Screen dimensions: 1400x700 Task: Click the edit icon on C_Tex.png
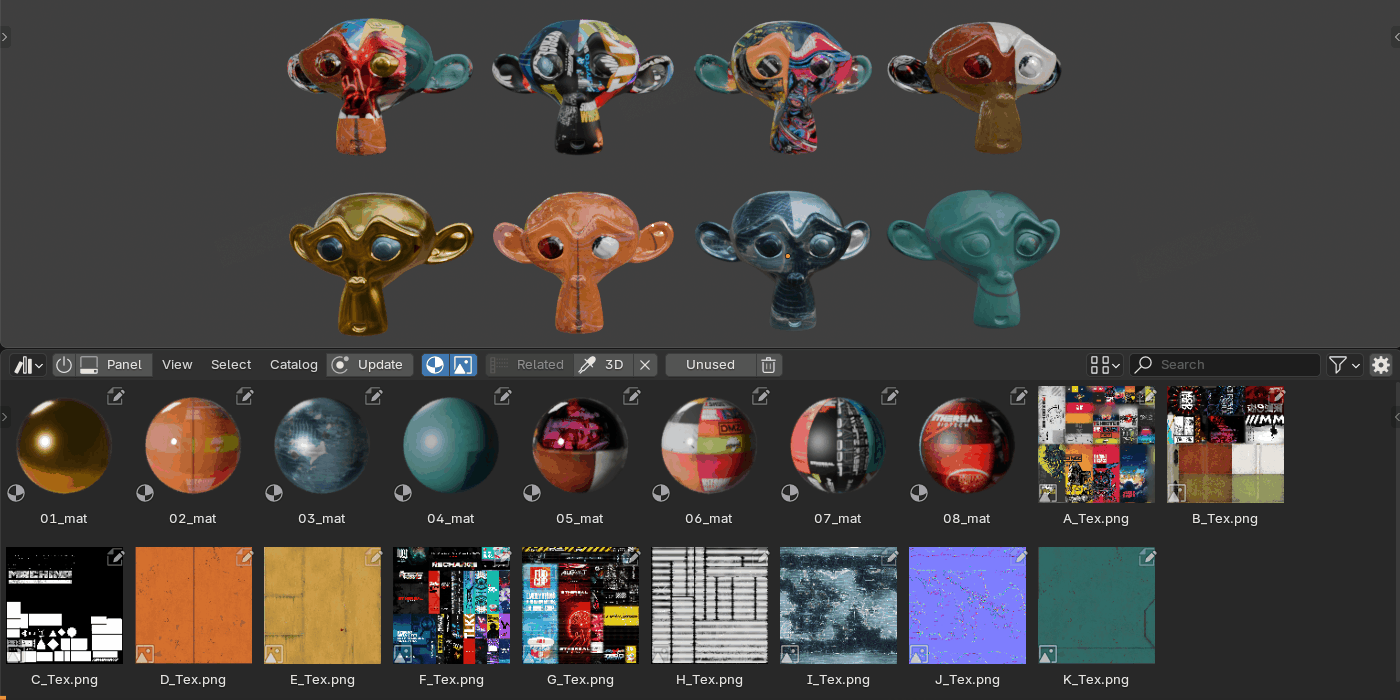116,556
